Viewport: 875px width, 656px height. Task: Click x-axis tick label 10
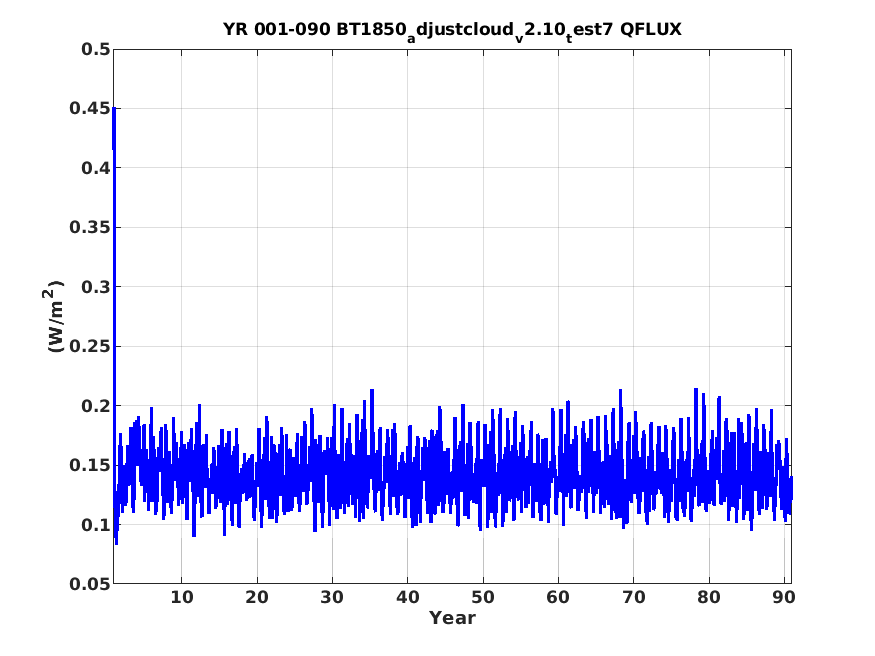click(x=181, y=597)
